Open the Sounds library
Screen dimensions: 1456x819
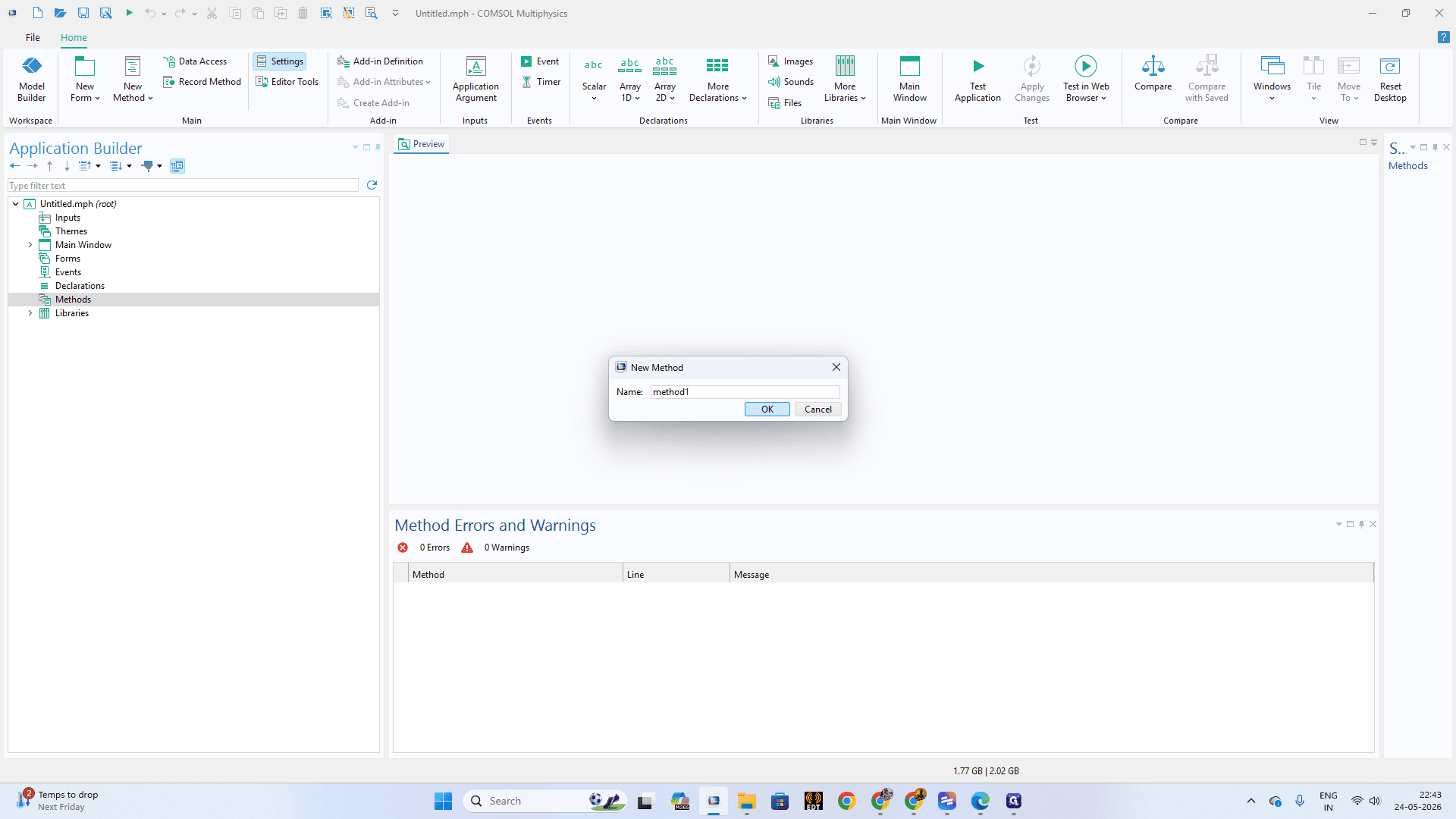pyautogui.click(x=791, y=82)
